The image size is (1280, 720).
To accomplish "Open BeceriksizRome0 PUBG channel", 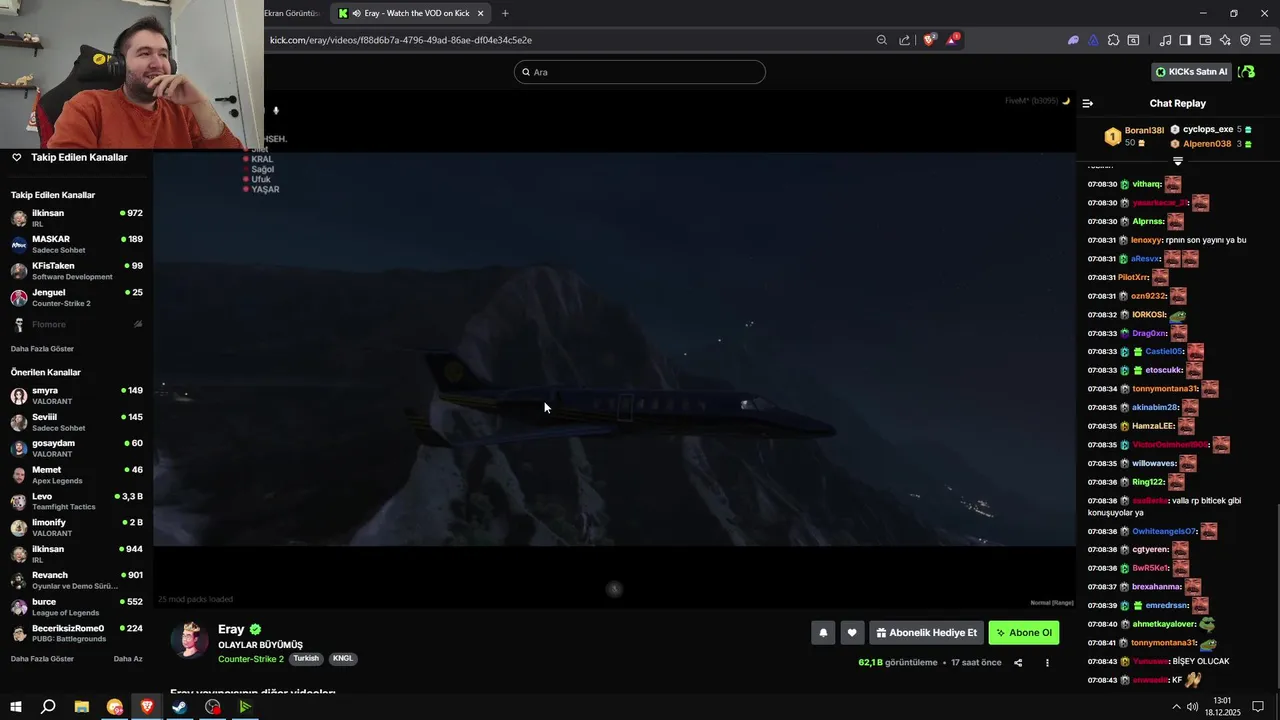I will (77, 633).
